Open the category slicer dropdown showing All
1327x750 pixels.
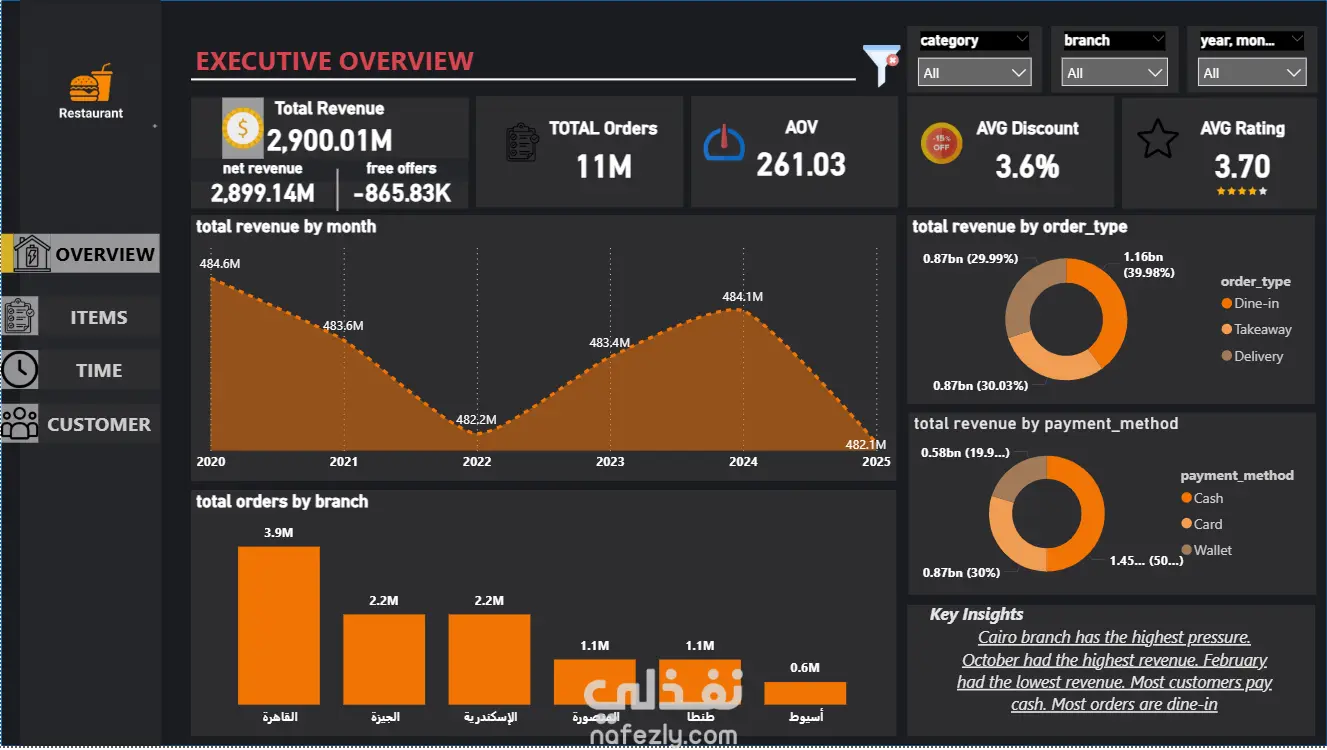[x=975, y=72]
